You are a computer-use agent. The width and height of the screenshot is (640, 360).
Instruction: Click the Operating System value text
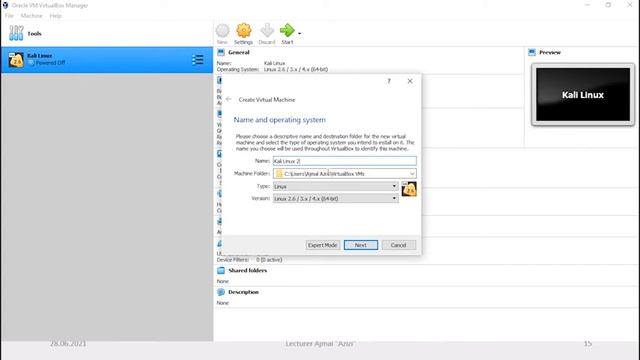(296, 69)
